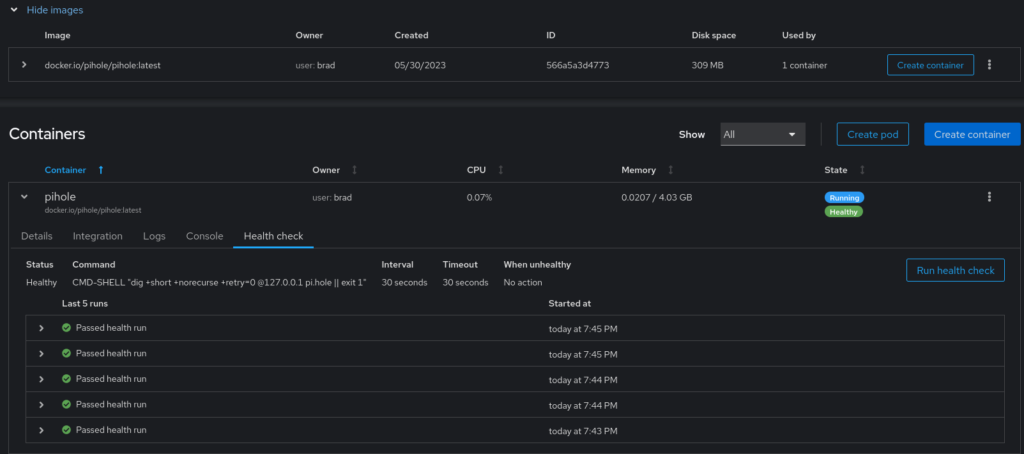Click the Run health check button
Image resolution: width=1024 pixels, height=454 pixels.
click(x=954, y=270)
